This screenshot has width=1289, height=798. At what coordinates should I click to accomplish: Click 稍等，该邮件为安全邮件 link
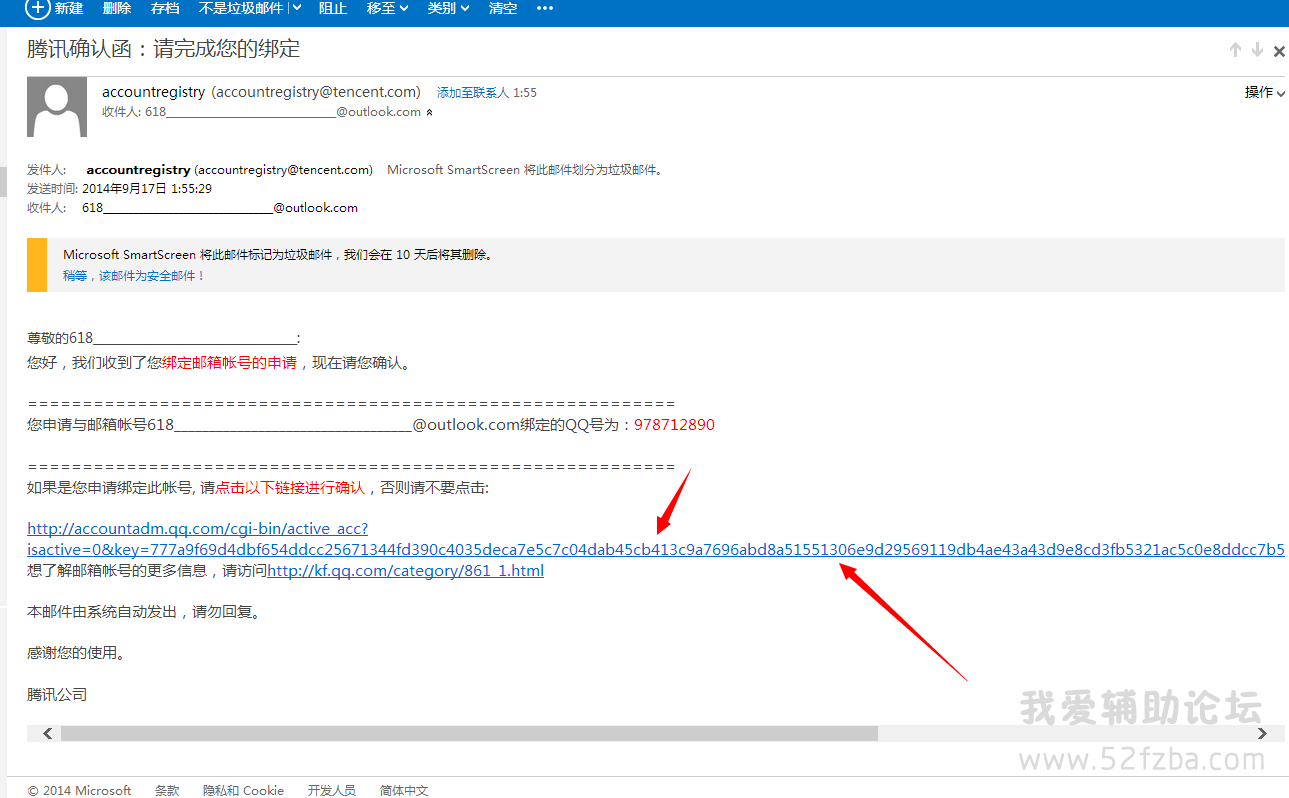pyautogui.click(x=134, y=276)
